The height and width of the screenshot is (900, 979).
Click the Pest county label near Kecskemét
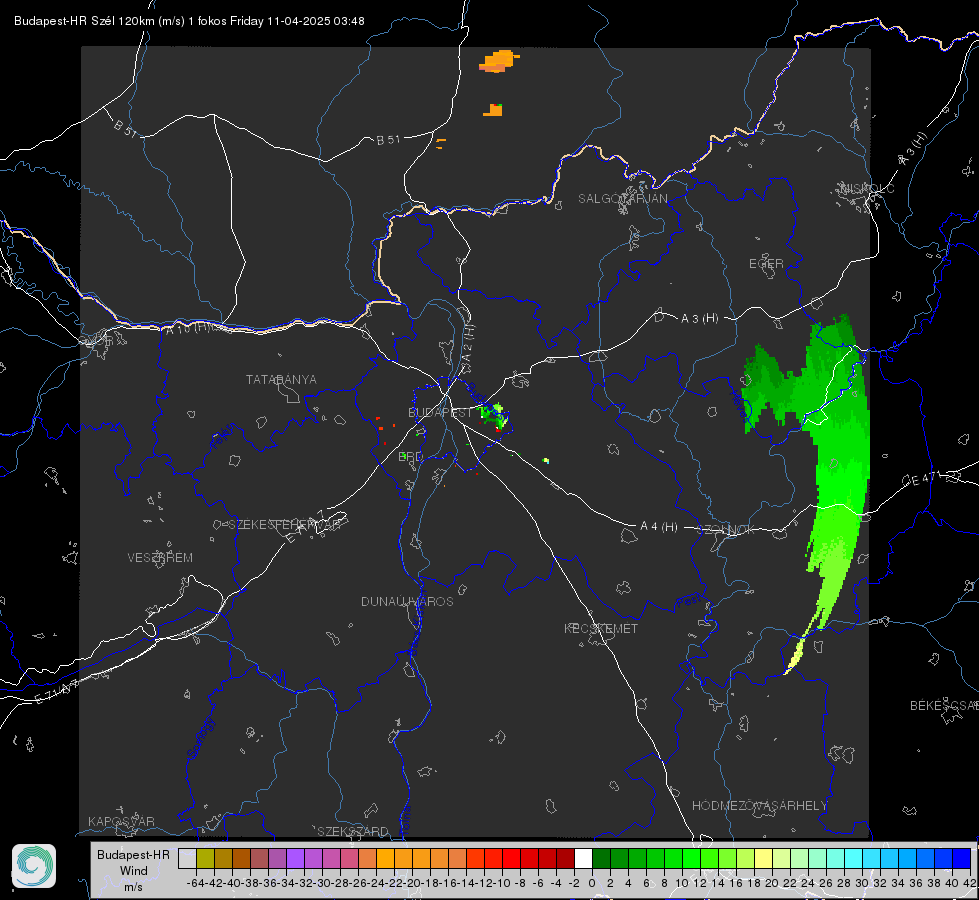click(688, 602)
